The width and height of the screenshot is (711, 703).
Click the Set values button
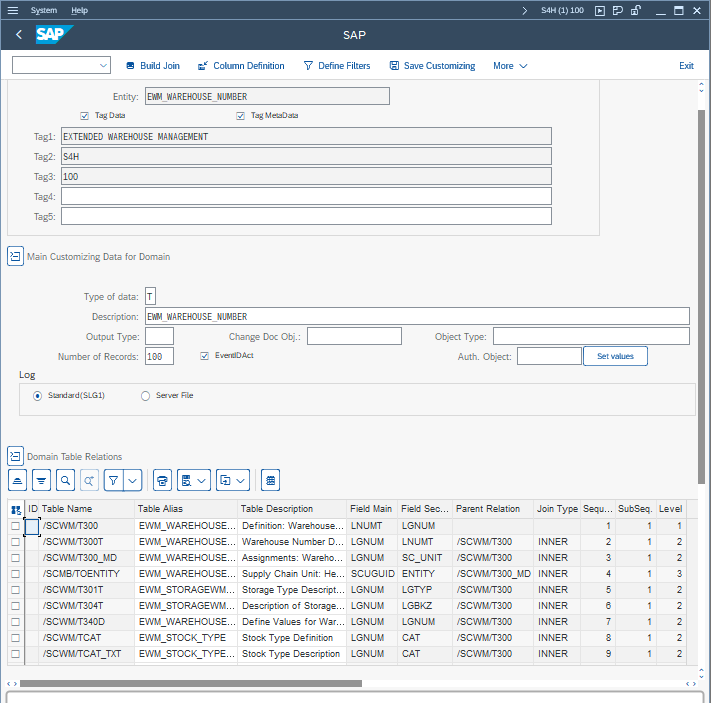pyautogui.click(x=615, y=356)
